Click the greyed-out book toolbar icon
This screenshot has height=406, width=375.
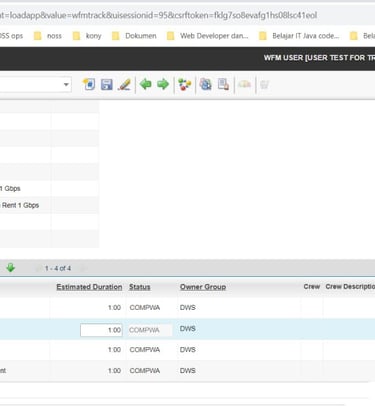coord(244,84)
